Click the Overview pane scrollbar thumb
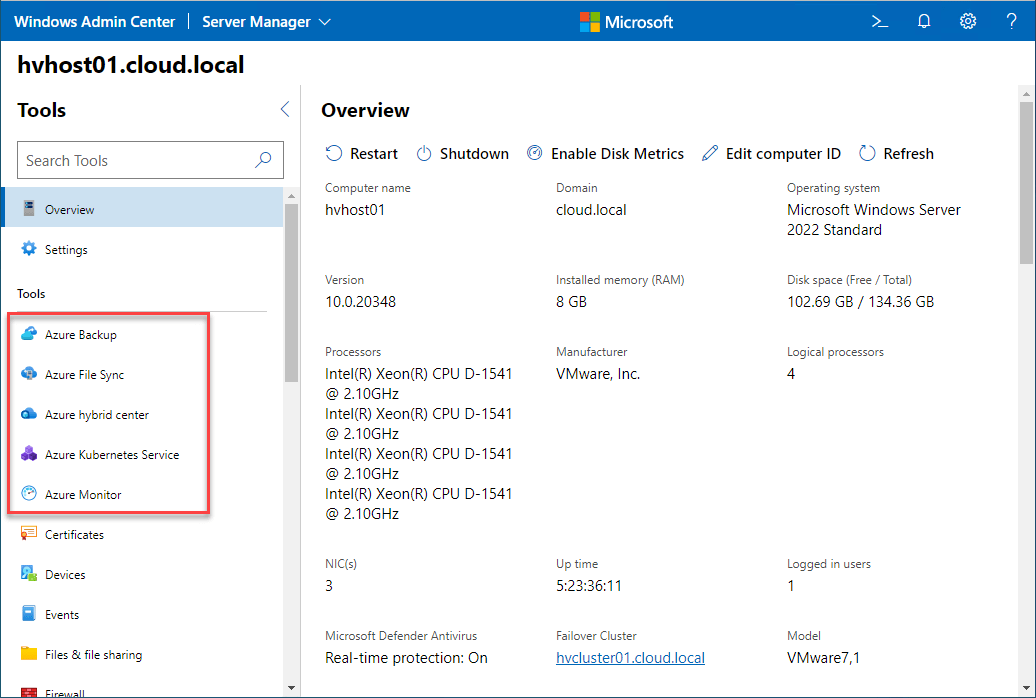Screen dimensions: 1036x698 pyautogui.click(x=1026, y=181)
